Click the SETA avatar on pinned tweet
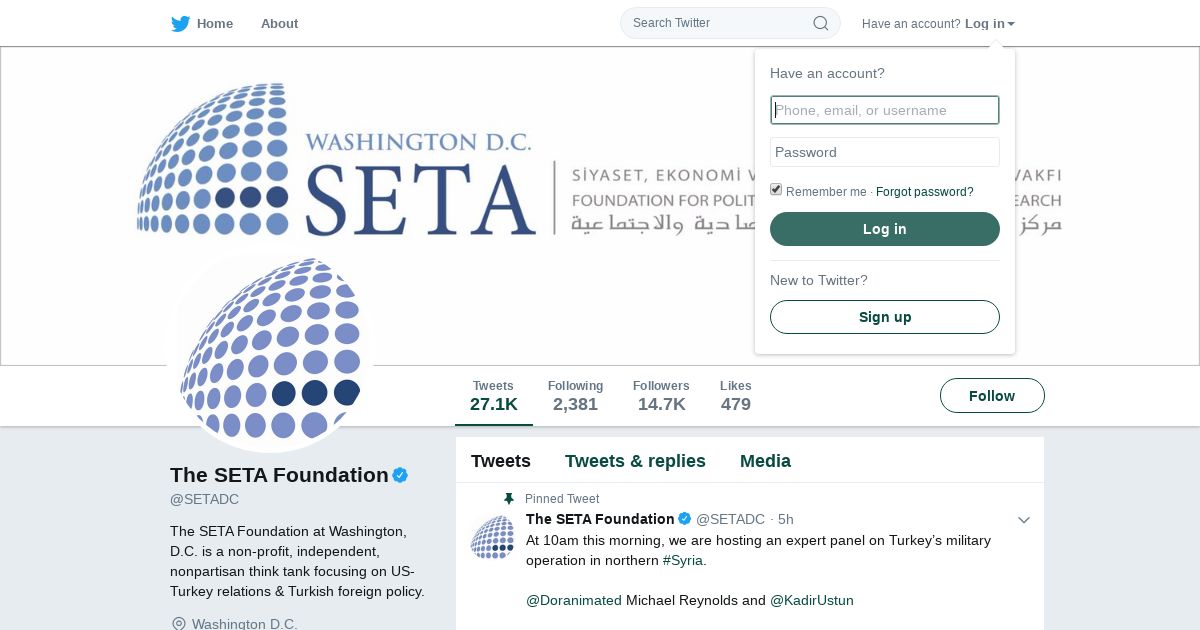The height and width of the screenshot is (630, 1200). coord(492,537)
